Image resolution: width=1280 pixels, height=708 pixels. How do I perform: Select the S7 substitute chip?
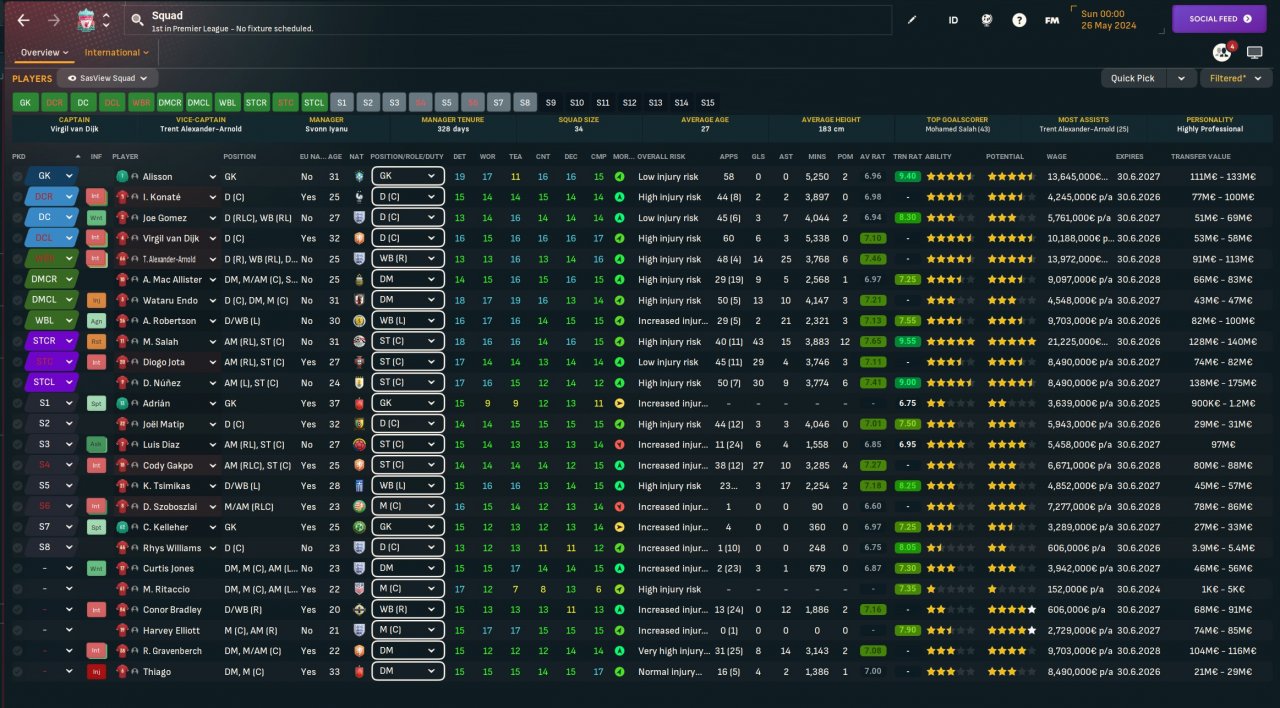click(x=499, y=102)
